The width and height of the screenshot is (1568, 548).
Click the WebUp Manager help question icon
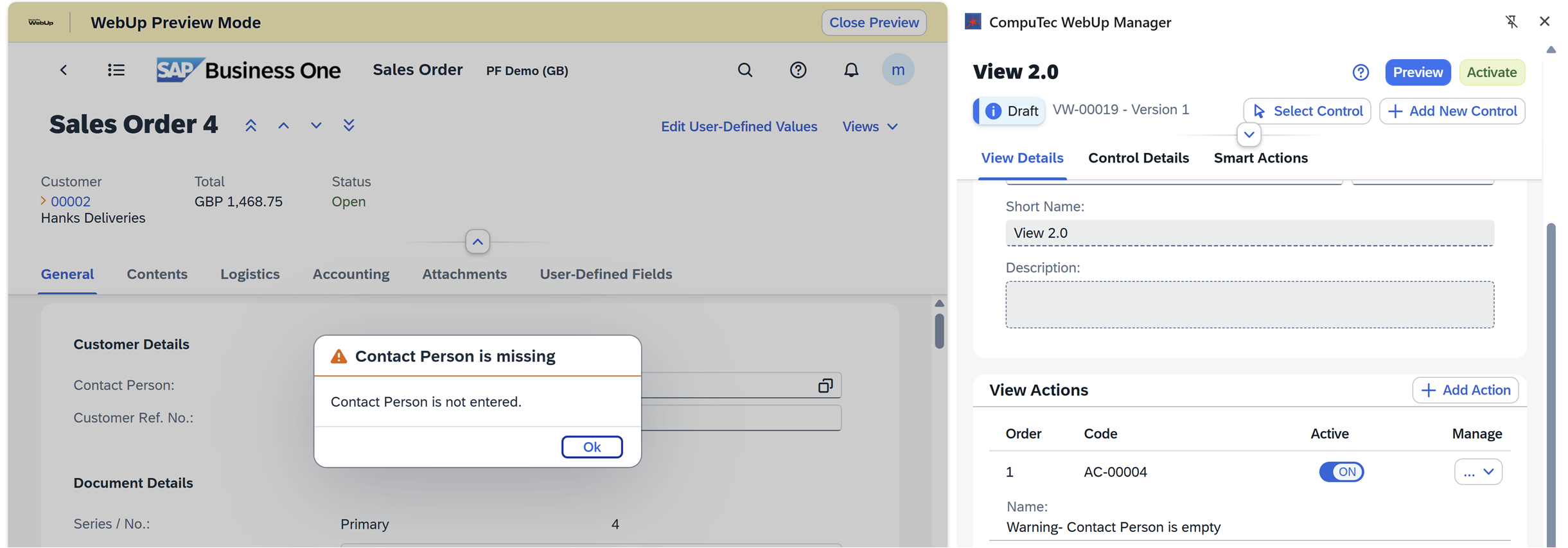click(x=1361, y=73)
